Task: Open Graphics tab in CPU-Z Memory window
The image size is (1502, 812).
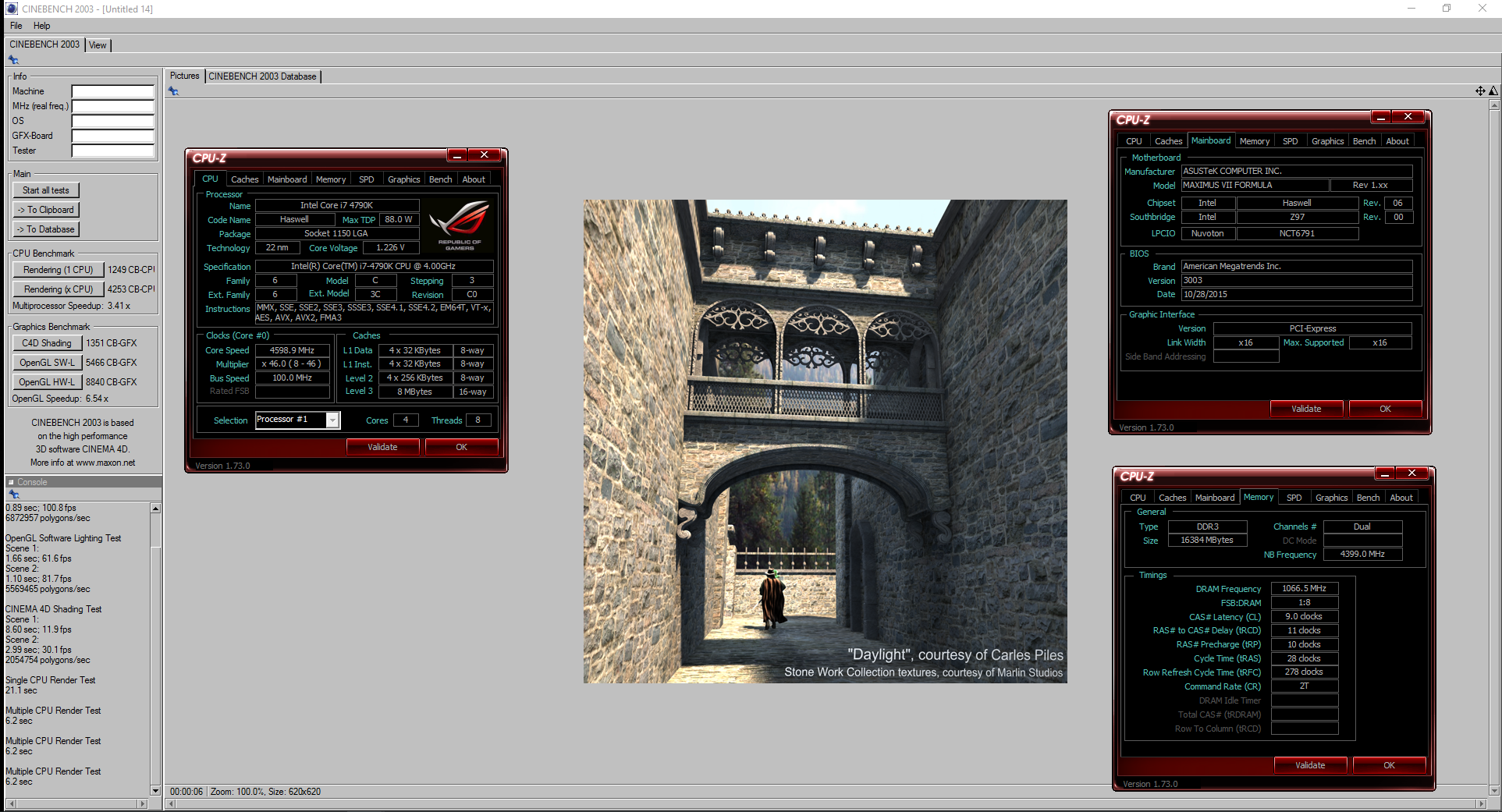Action: pyautogui.click(x=1331, y=498)
